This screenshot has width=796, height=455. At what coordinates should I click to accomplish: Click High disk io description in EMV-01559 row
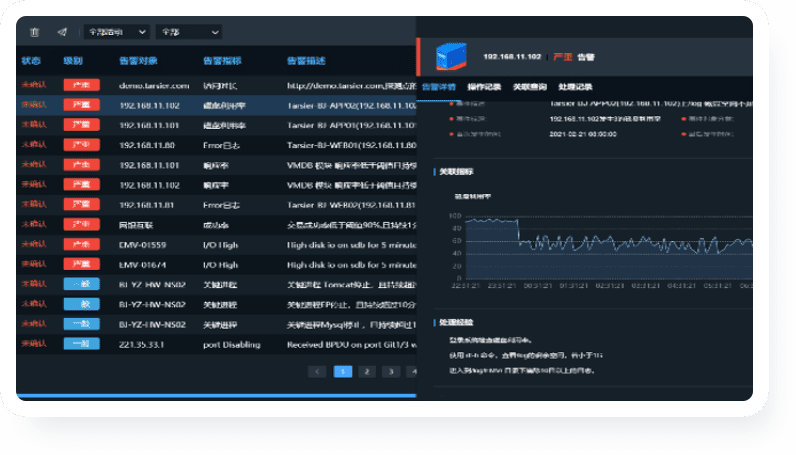click(351, 245)
